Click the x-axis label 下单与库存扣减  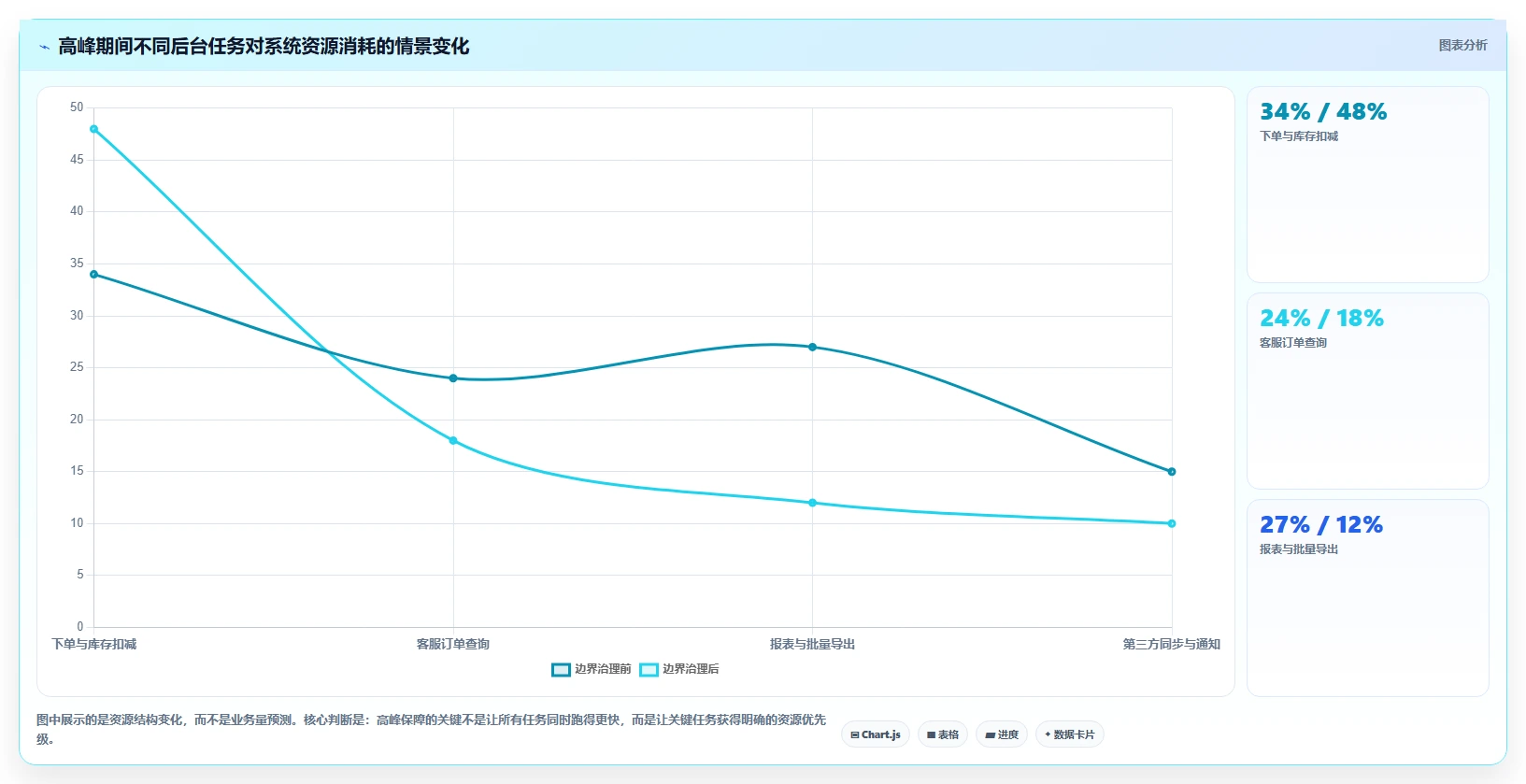pos(93,644)
